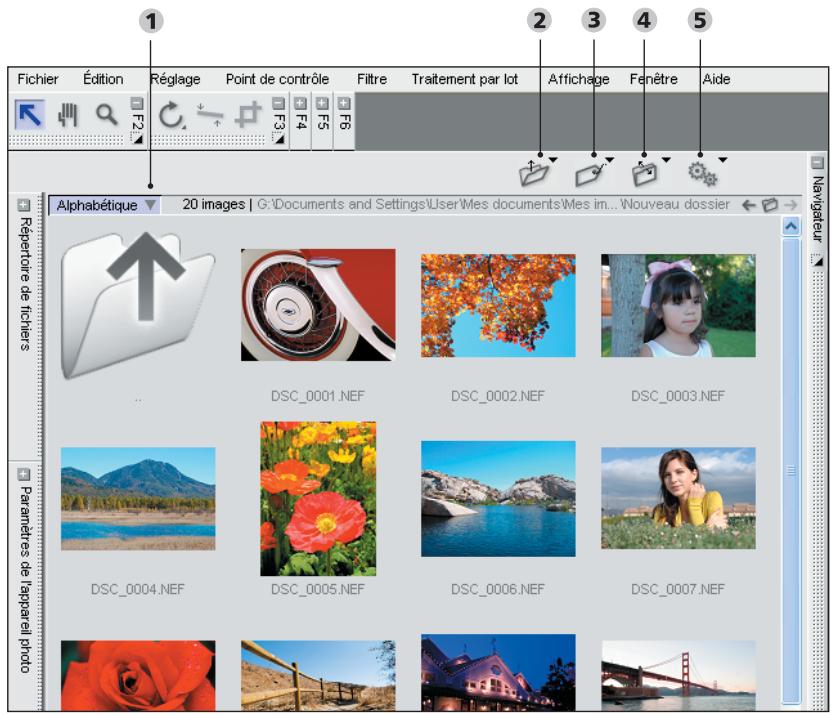This screenshot has height=715, width=835.
Task: Select the DSC_0007.NEF woman thumbnail
Action: [x=678, y=498]
